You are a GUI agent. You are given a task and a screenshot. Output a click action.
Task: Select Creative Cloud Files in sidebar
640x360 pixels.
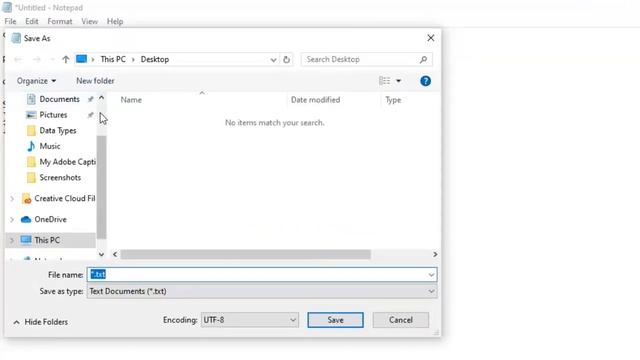point(64,198)
